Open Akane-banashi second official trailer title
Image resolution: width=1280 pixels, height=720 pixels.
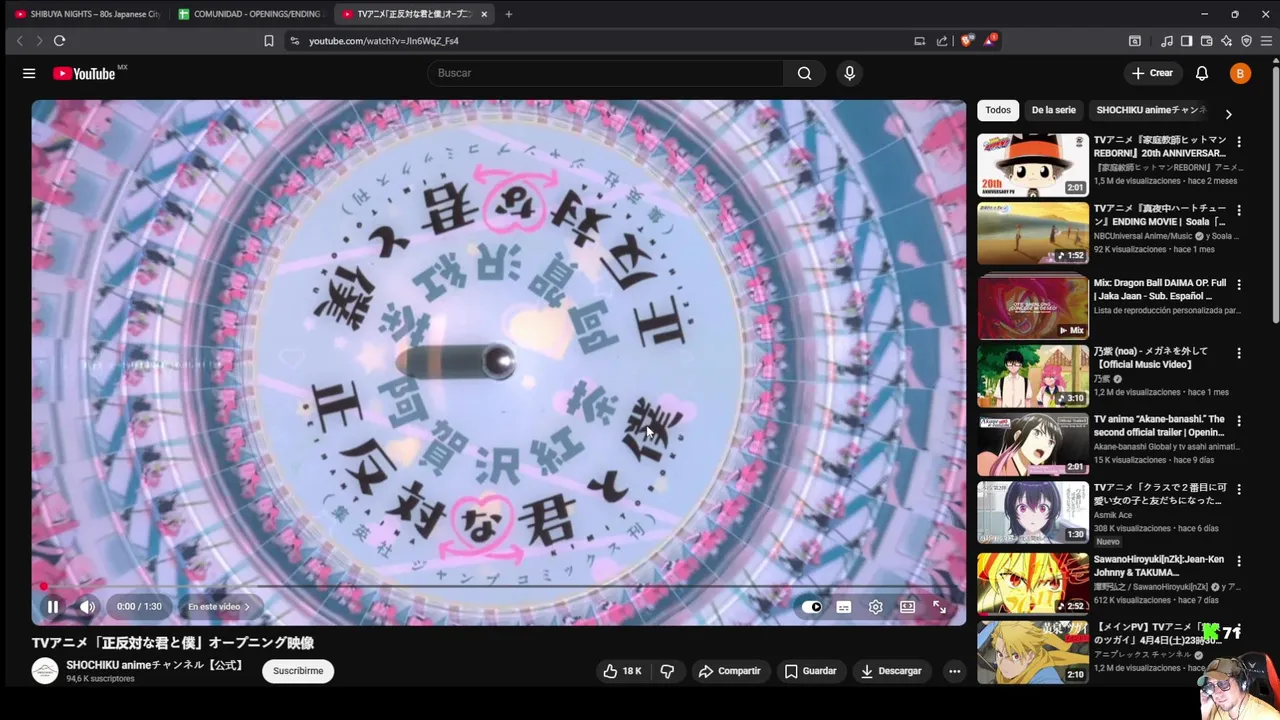point(1159,426)
